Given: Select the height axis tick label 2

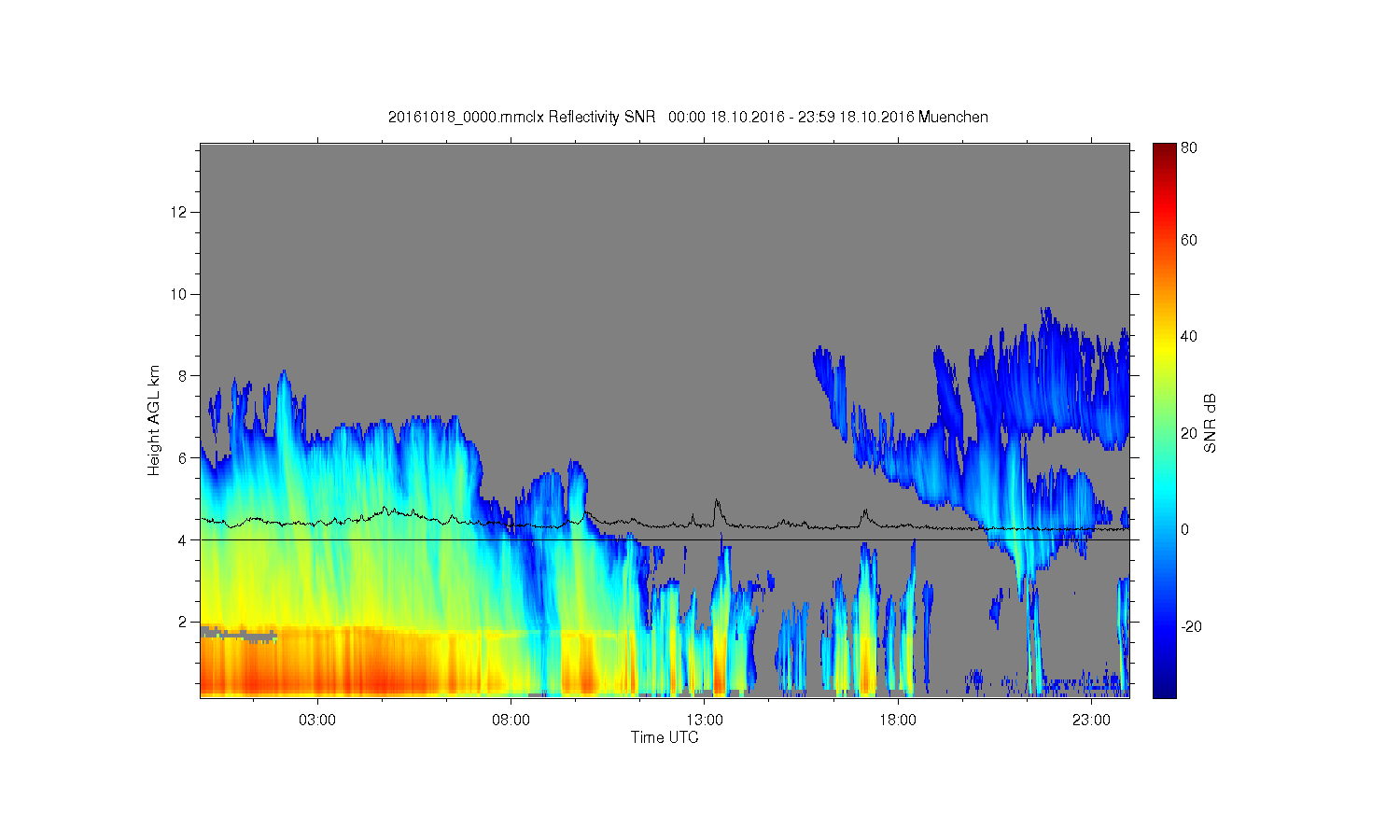Looking at the screenshot, I should pyautogui.click(x=184, y=622).
